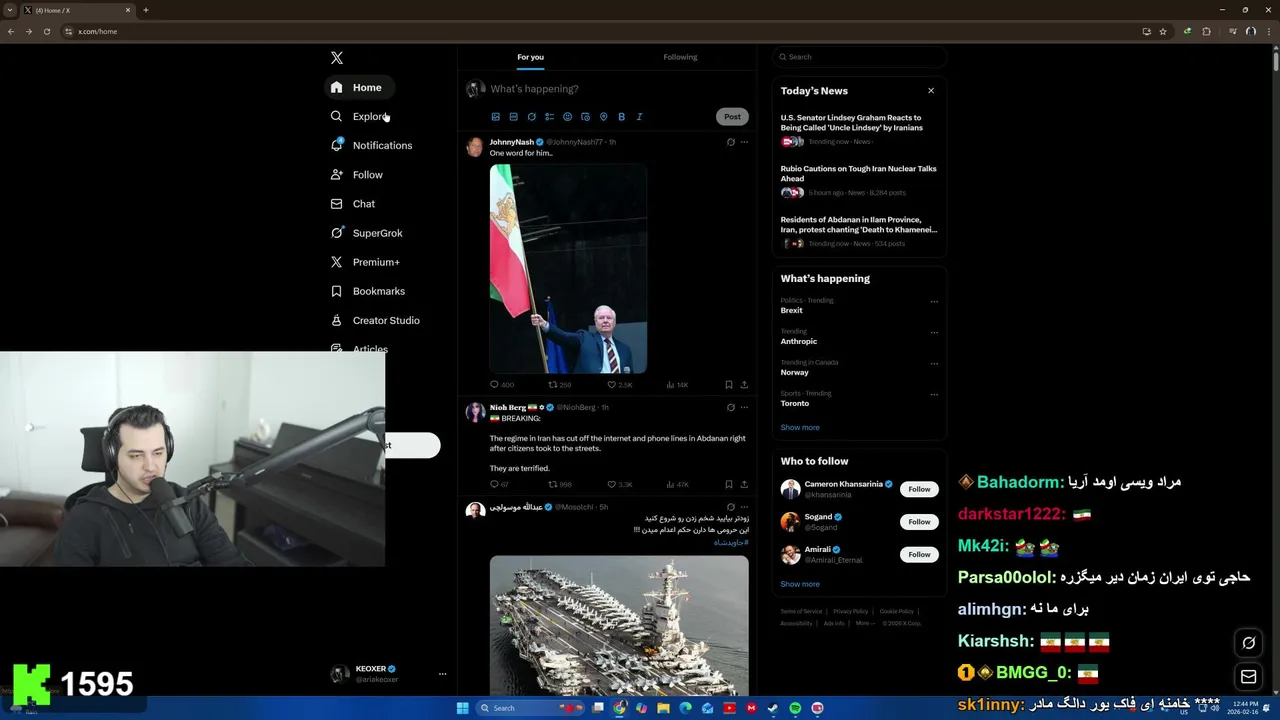
Task: Open more options for Norway trend
Action: [934, 363]
